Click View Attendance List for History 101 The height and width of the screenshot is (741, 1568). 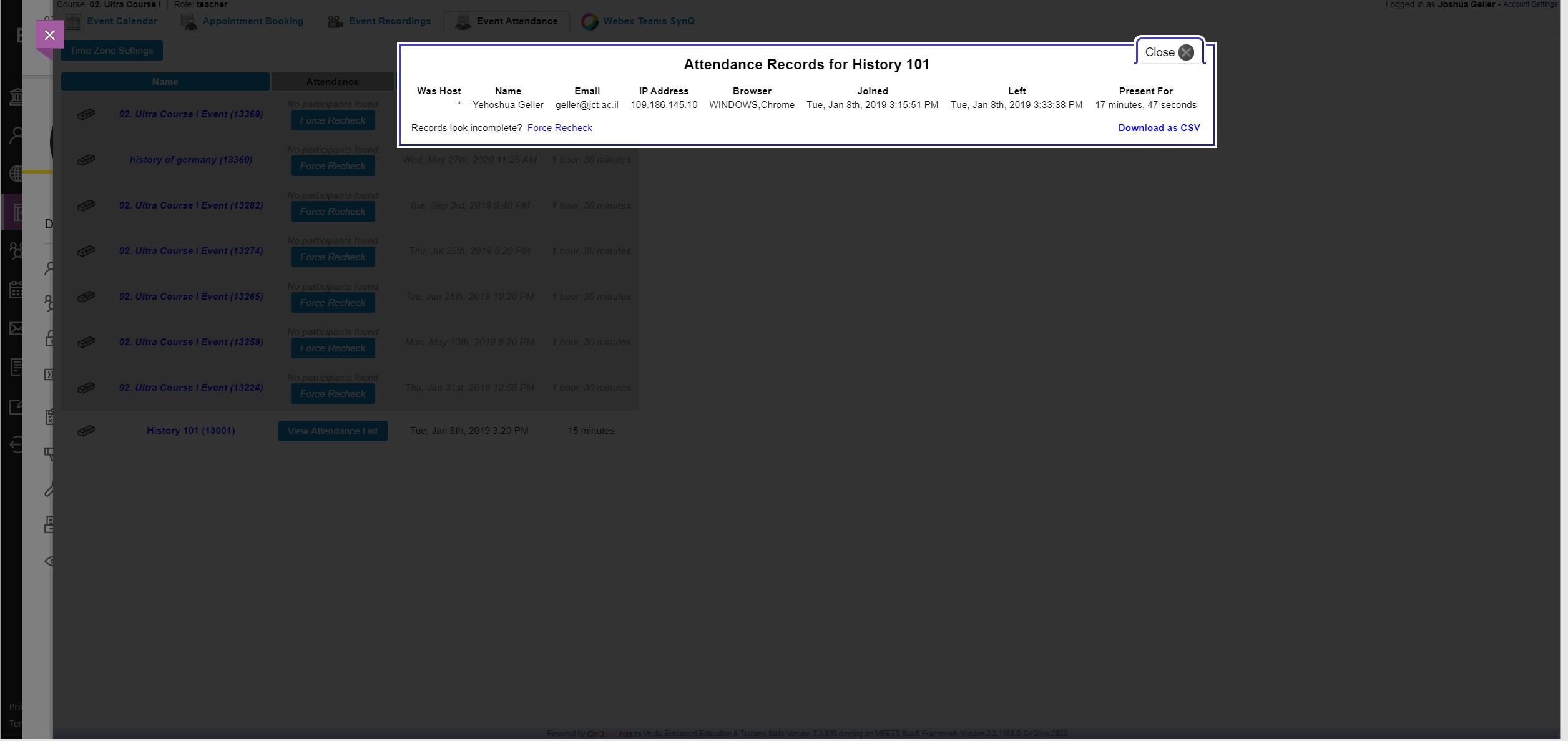click(332, 431)
